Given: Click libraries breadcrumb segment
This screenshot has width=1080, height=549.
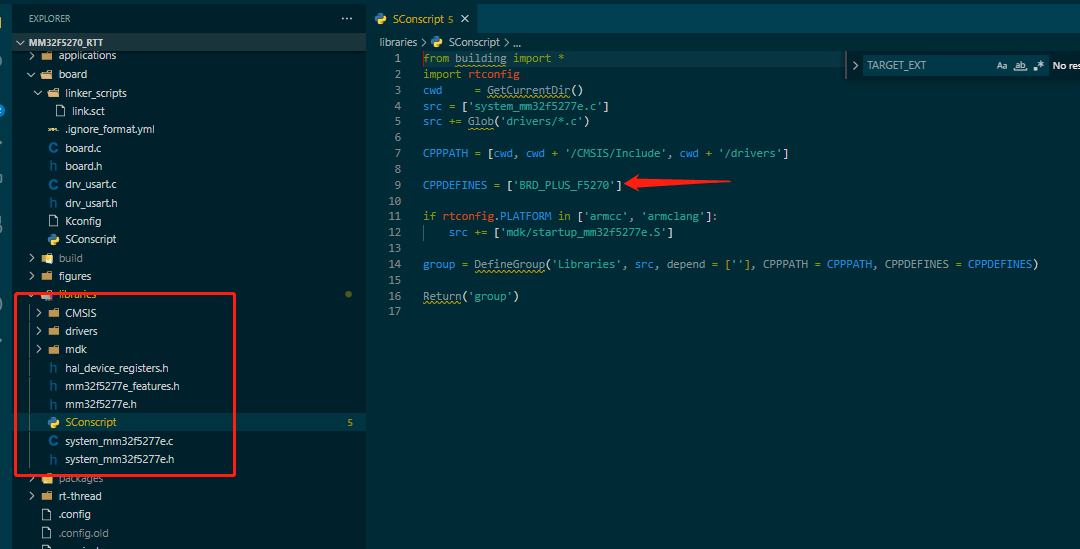Looking at the screenshot, I should 398,43.
